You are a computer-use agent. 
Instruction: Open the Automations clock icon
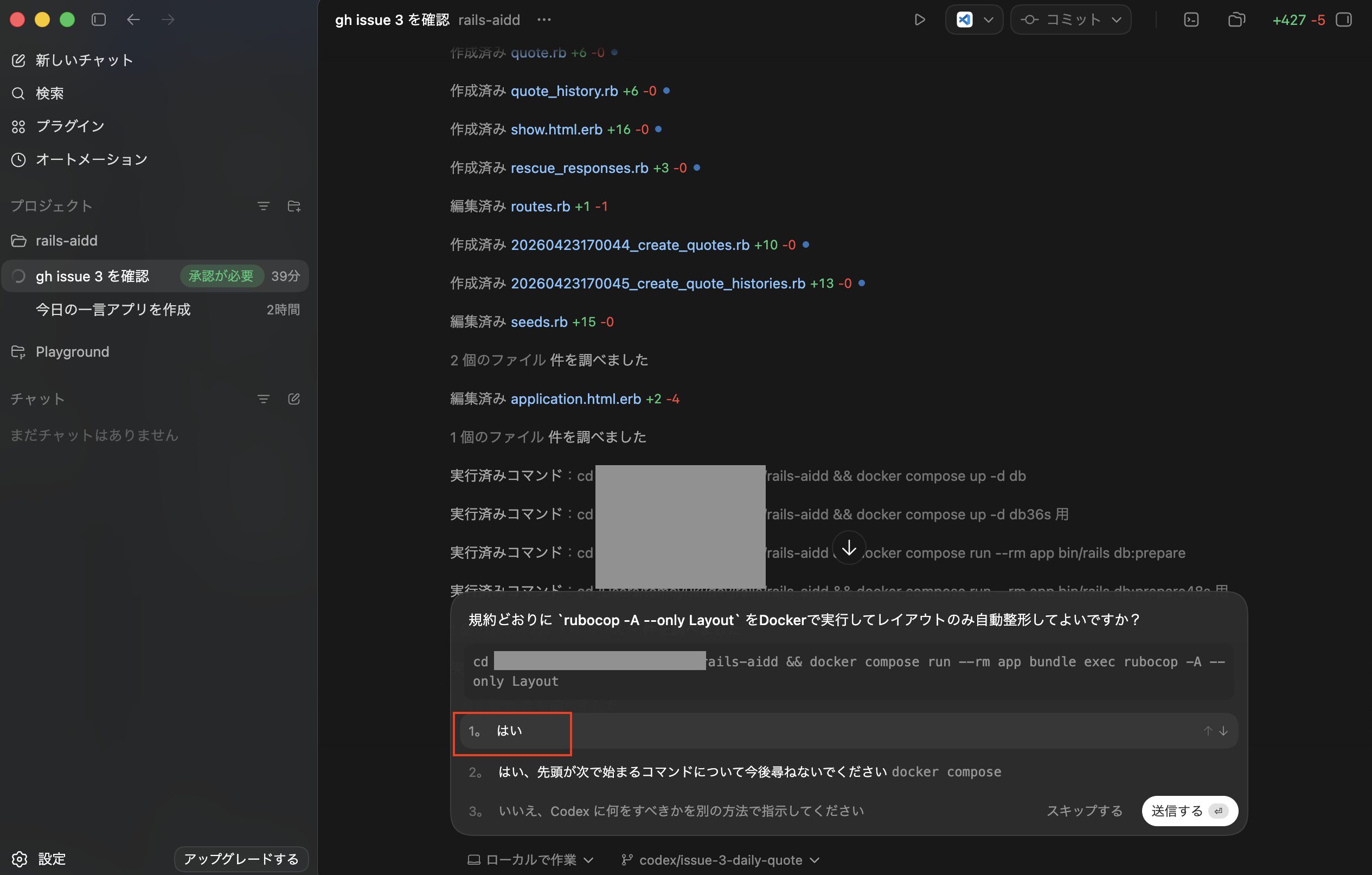[x=18, y=159]
